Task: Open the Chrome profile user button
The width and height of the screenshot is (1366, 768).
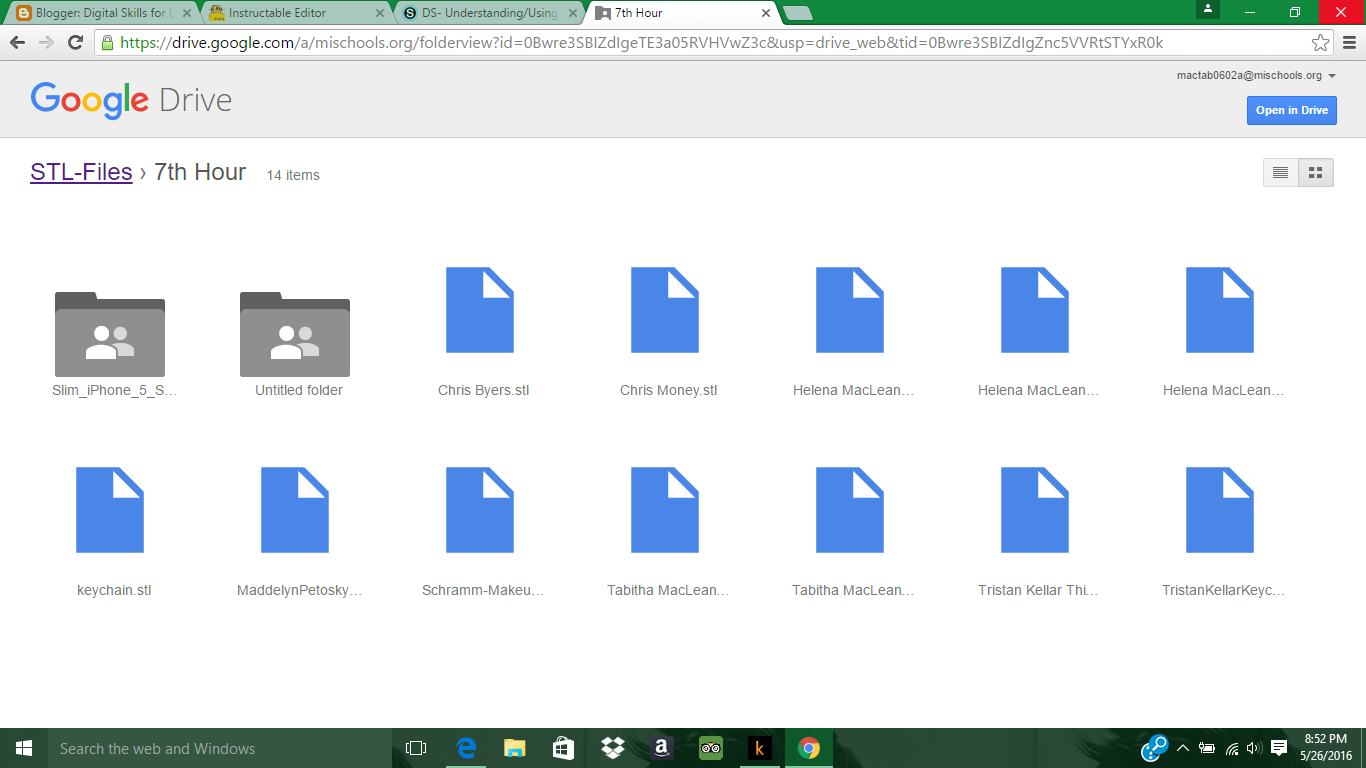Action: coord(1209,9)
